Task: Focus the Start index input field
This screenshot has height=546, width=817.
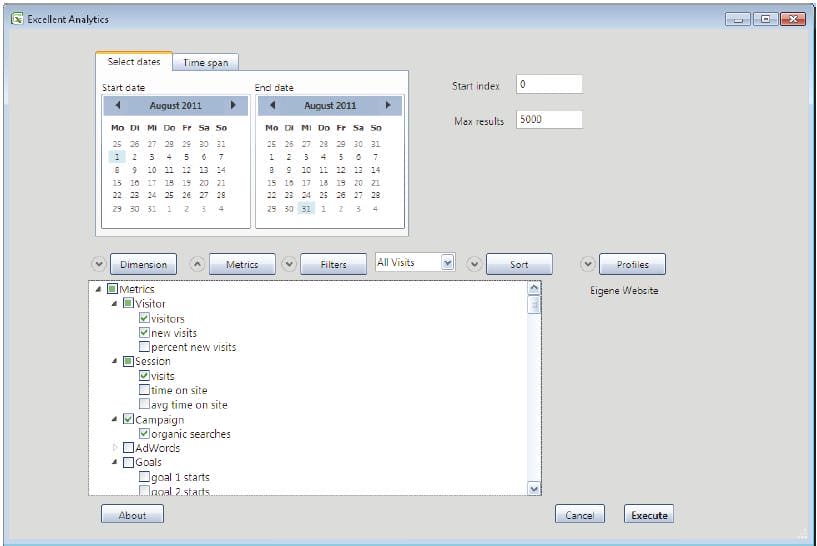Action: pos(549,84)
